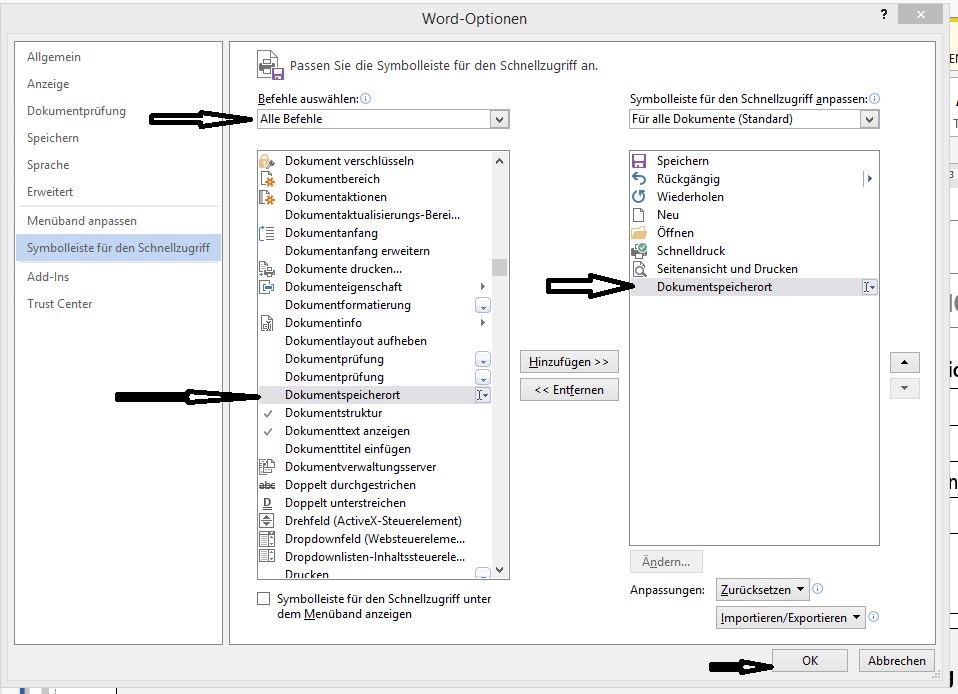The width and height of the screenshot is (958, 694).
Task: Open the Allgemein options category
Action: [54, 57]
